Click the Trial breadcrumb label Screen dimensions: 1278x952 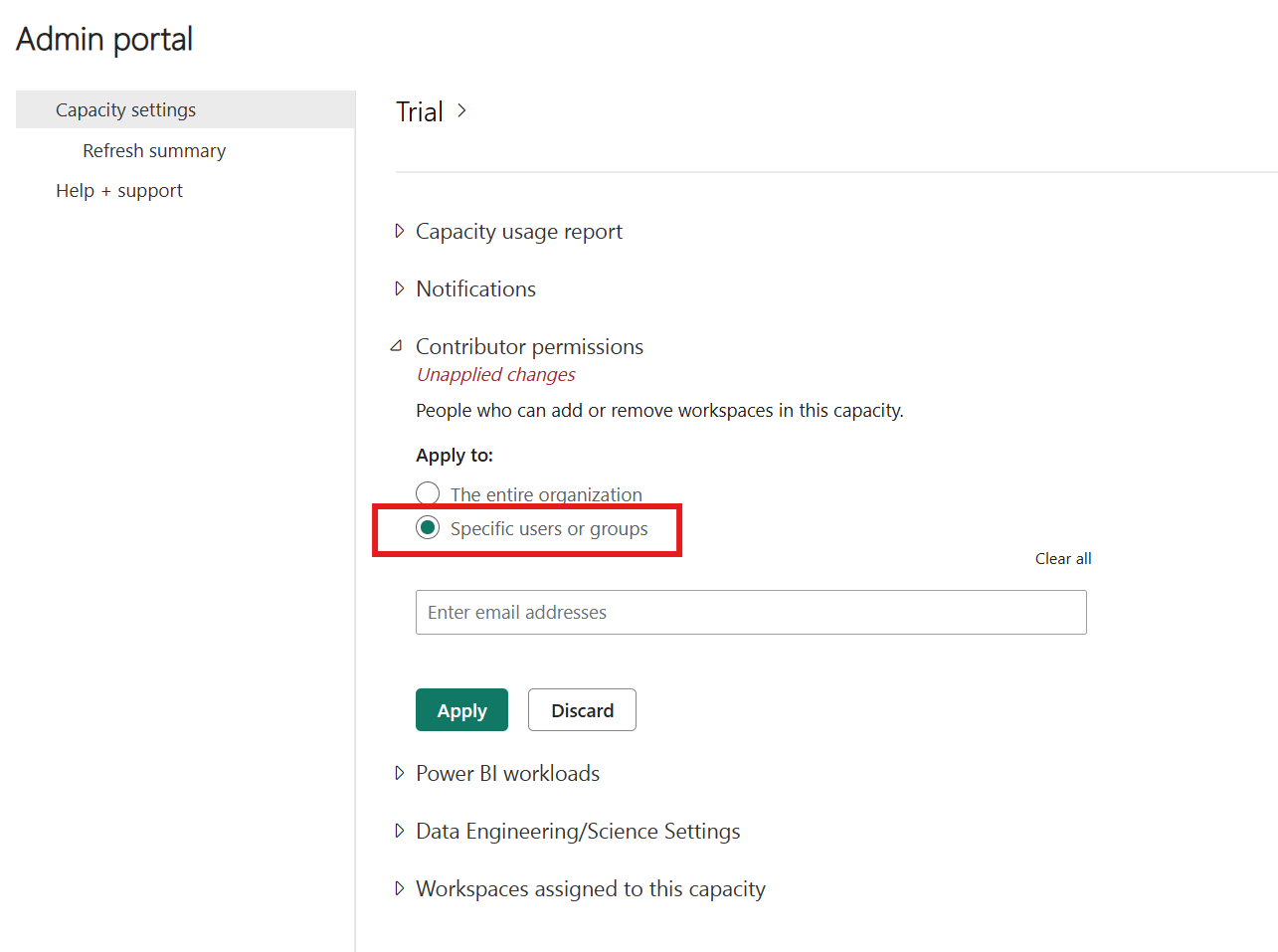pos(417,110)
